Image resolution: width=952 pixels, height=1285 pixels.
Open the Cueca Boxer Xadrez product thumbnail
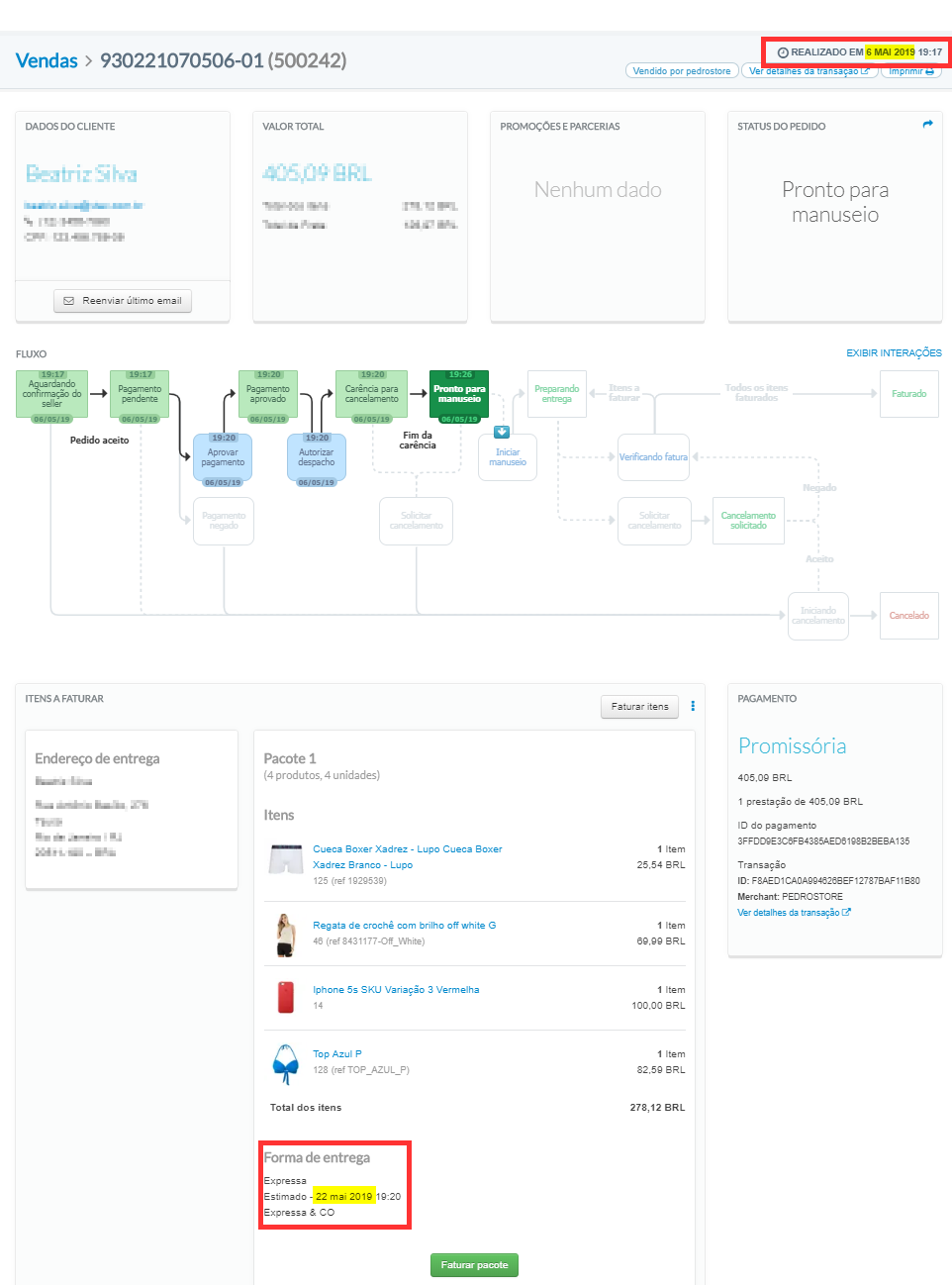pyautogui.click(x=286, y=858)
